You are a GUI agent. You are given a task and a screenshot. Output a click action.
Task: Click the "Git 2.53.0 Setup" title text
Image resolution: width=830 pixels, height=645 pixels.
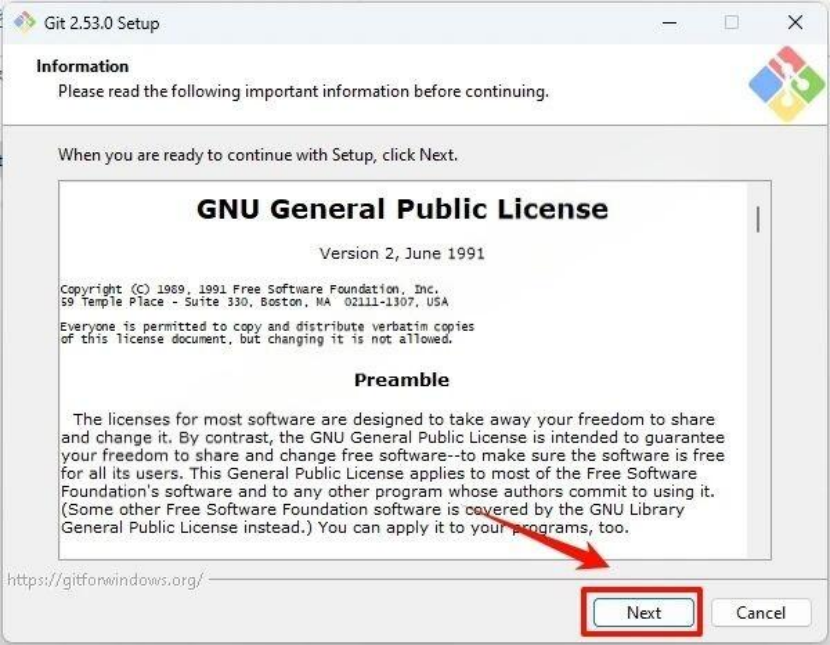pos(102,23)
